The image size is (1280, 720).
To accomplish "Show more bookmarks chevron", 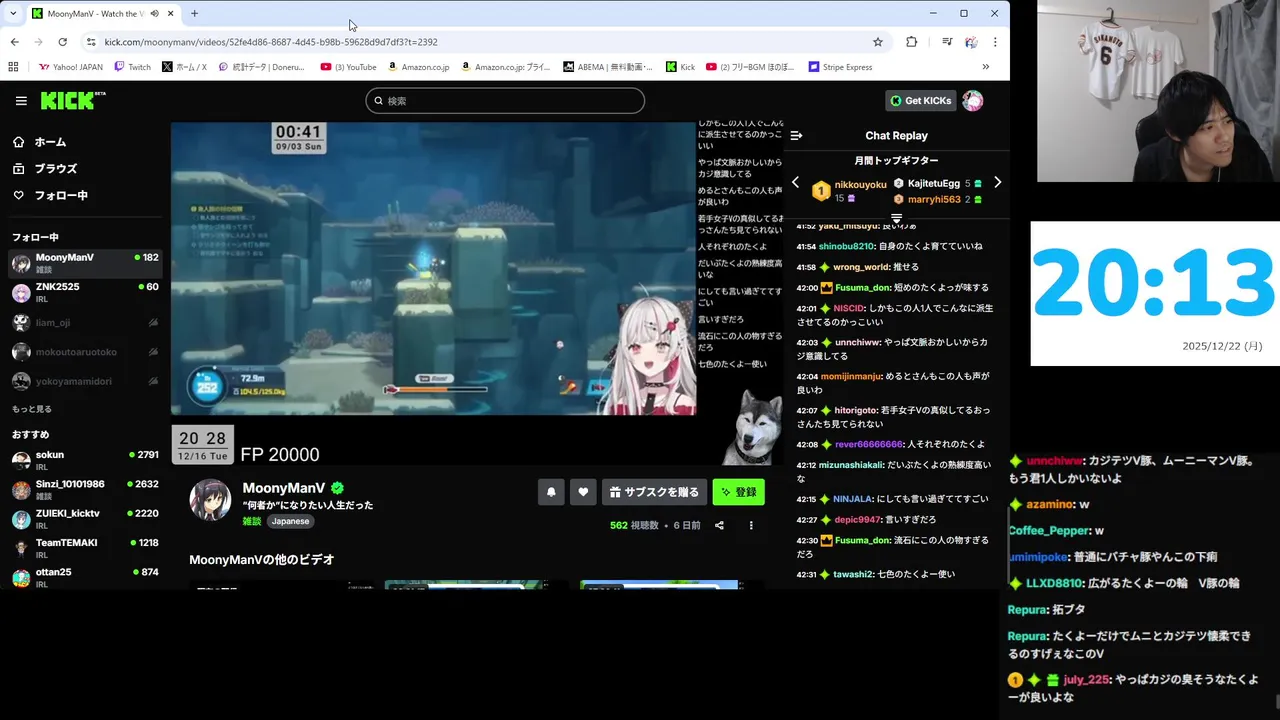I will [986, 67].
